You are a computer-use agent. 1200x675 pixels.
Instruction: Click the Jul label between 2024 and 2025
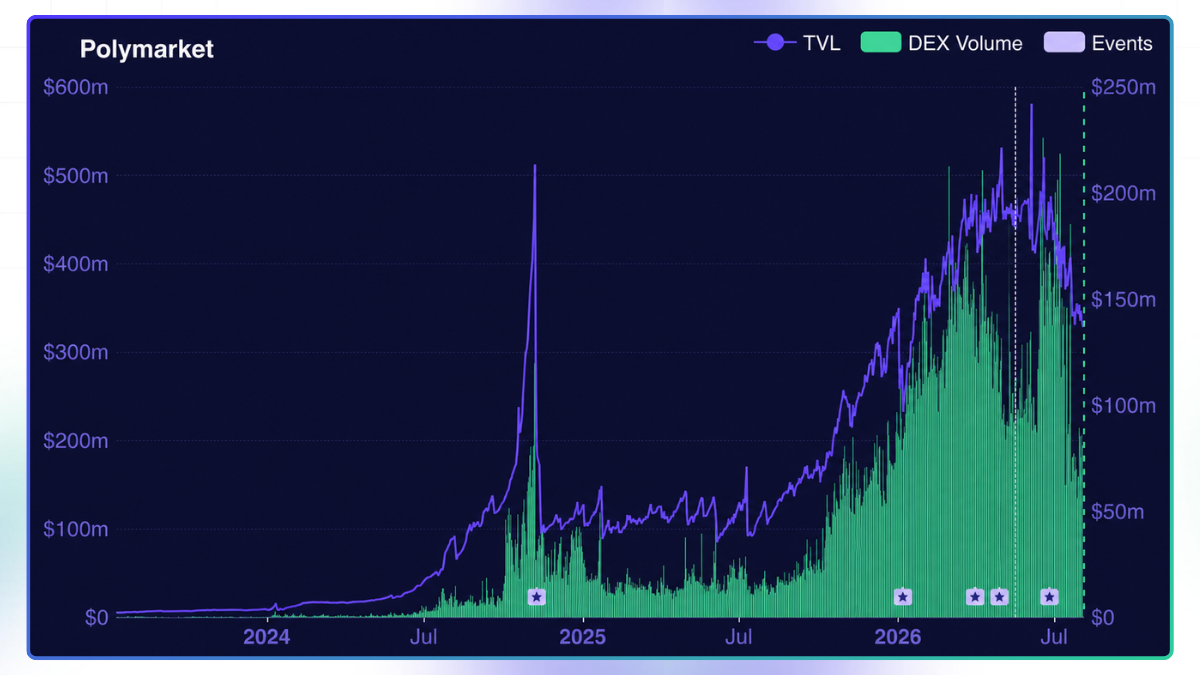point(424,637)
